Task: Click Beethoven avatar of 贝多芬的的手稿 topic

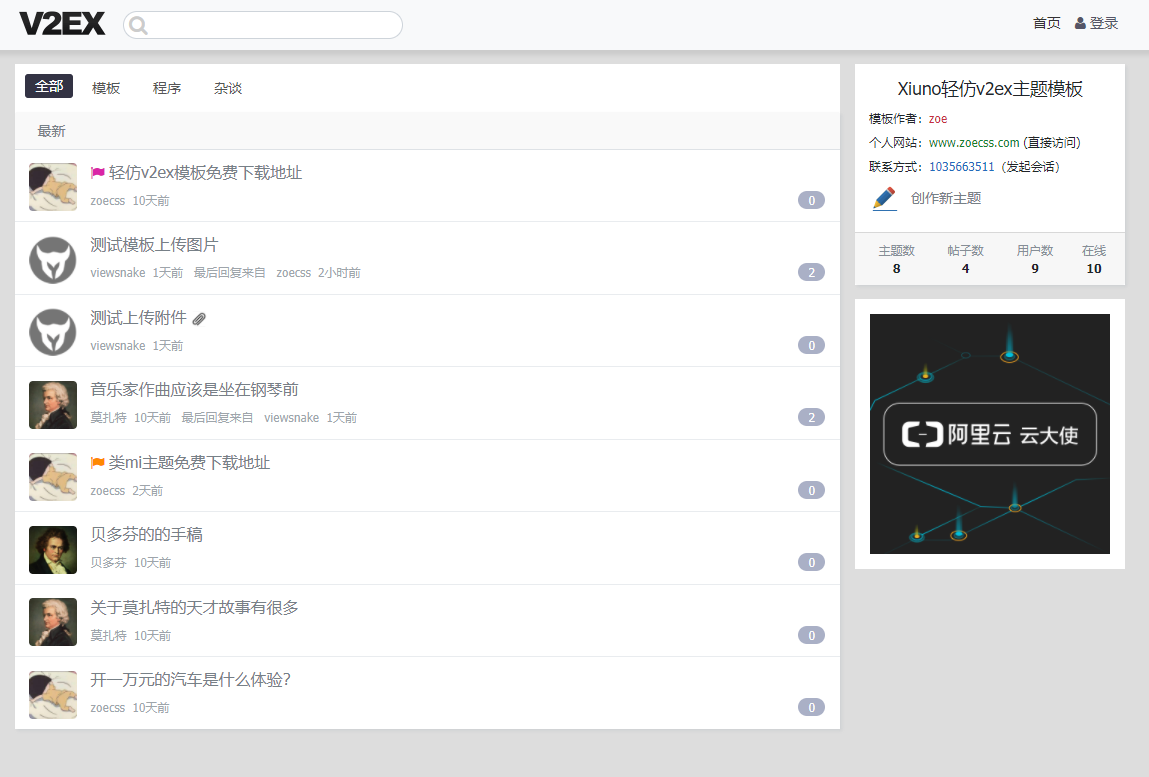Action: point(53,550)
